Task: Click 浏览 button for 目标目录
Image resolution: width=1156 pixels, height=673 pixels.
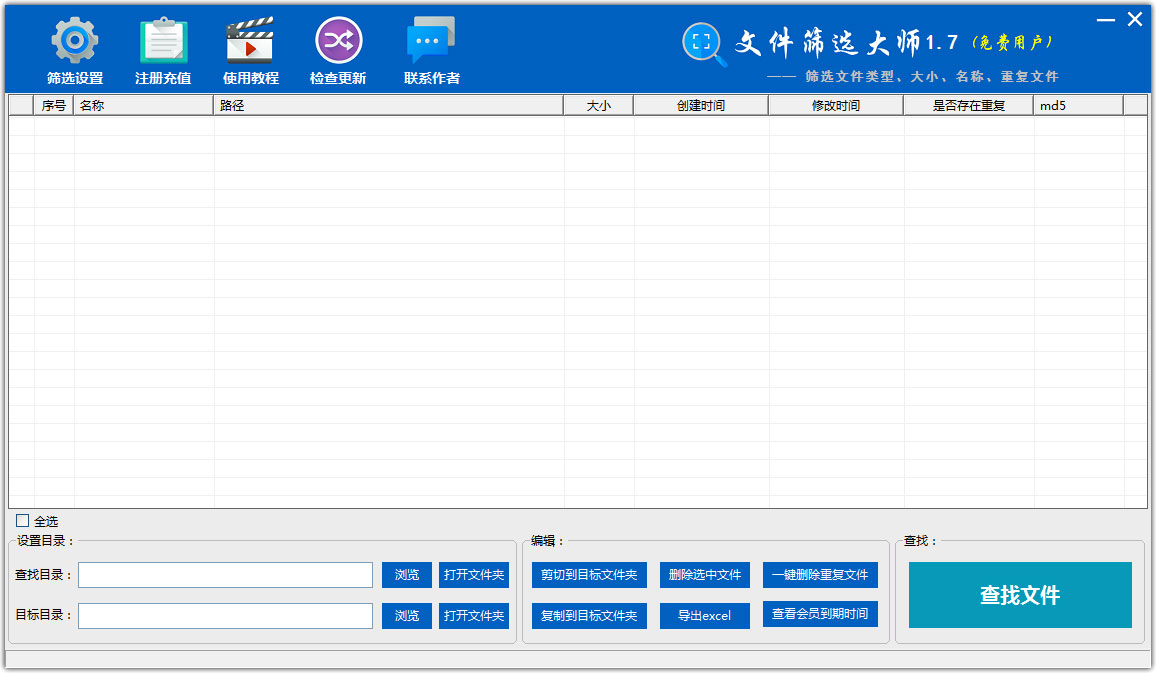Action: (407, 616)
